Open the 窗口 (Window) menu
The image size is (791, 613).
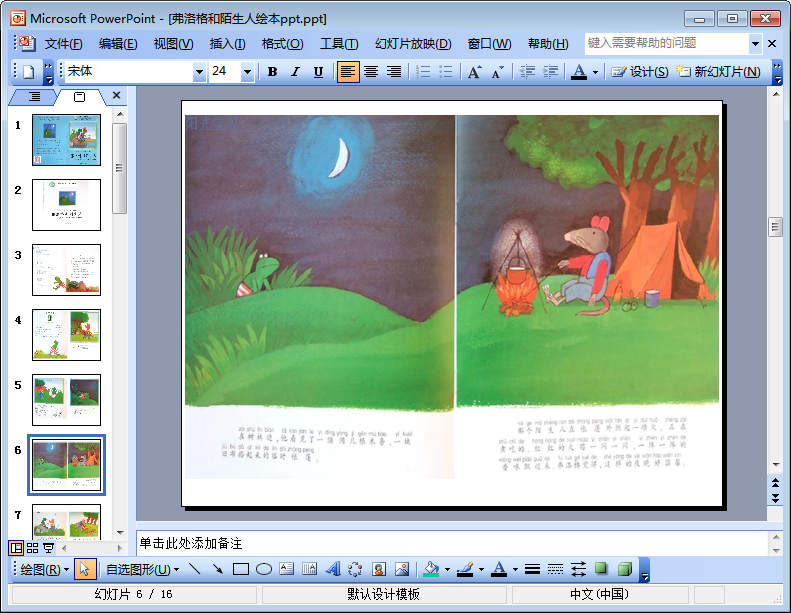click(489, 44)
